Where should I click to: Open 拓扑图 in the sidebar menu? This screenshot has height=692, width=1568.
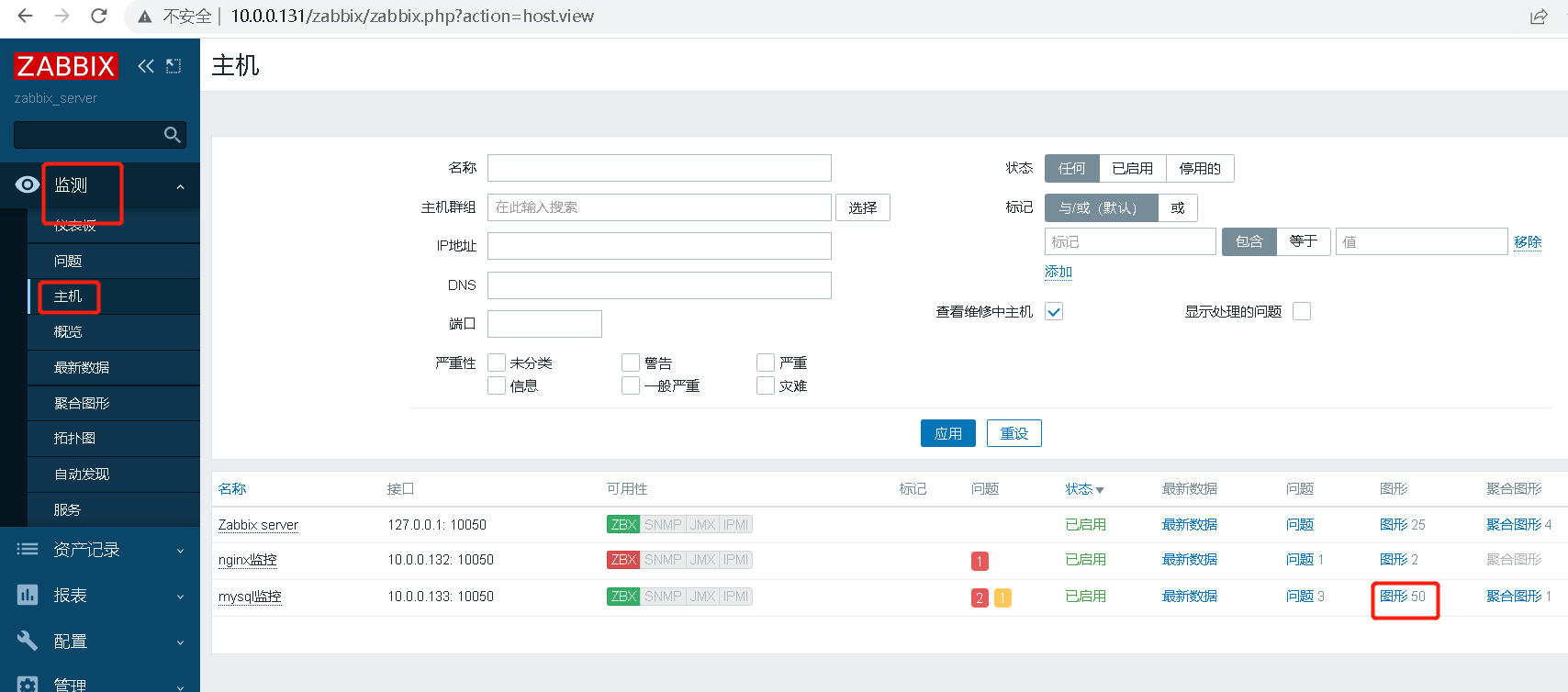pyautogui.click(x=114, y=439)
